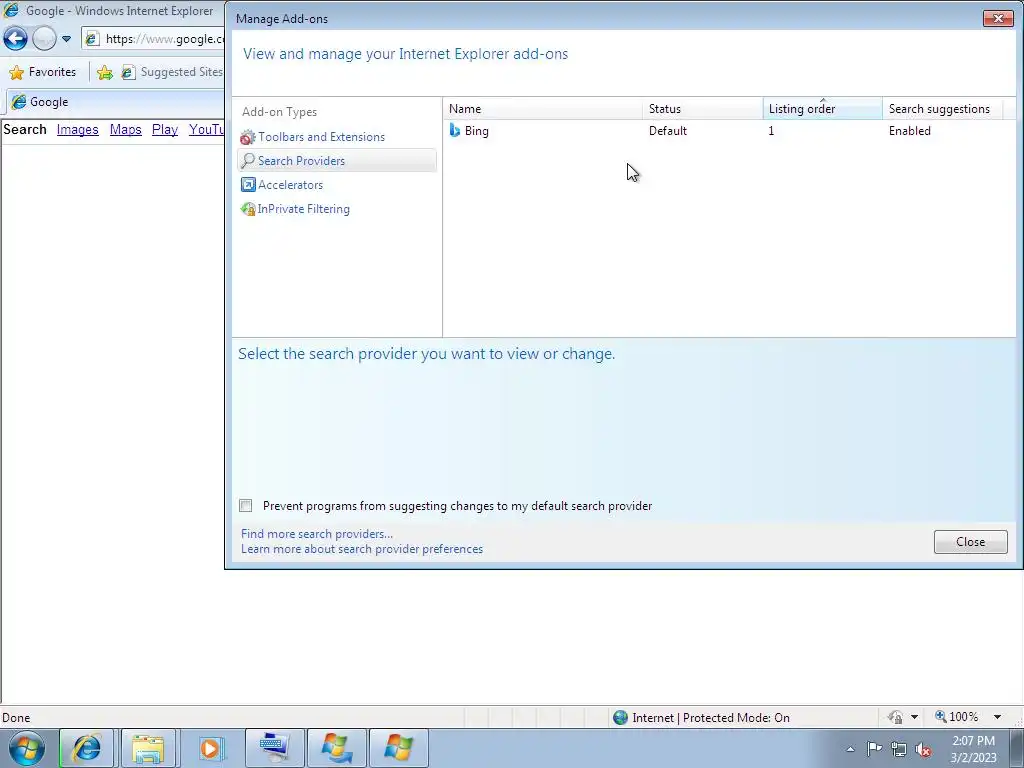Click the Windows flag with arrow taskbar icon
Image resolution: width=1024 pixels, height=768 pixels.
click(336, 748)
